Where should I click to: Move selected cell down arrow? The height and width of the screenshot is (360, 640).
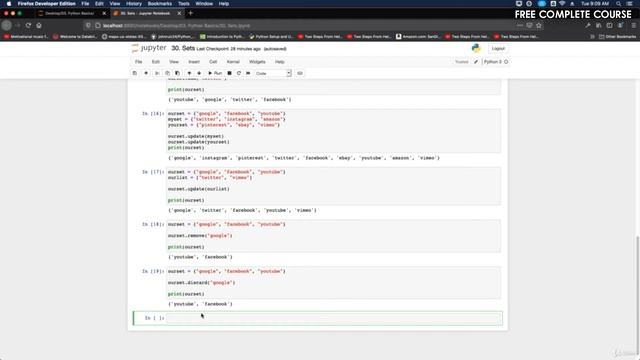tap(199, 73)
